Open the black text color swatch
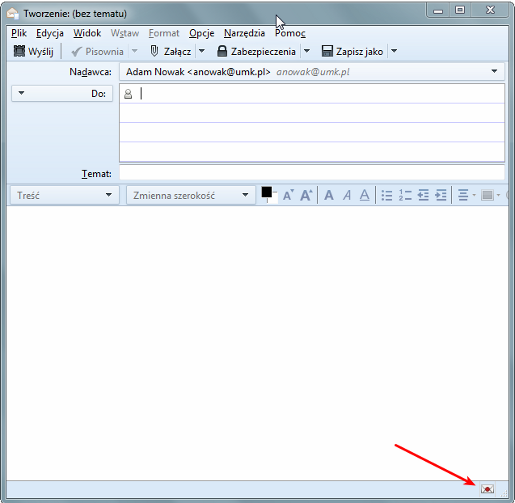 tap(266, 192)
